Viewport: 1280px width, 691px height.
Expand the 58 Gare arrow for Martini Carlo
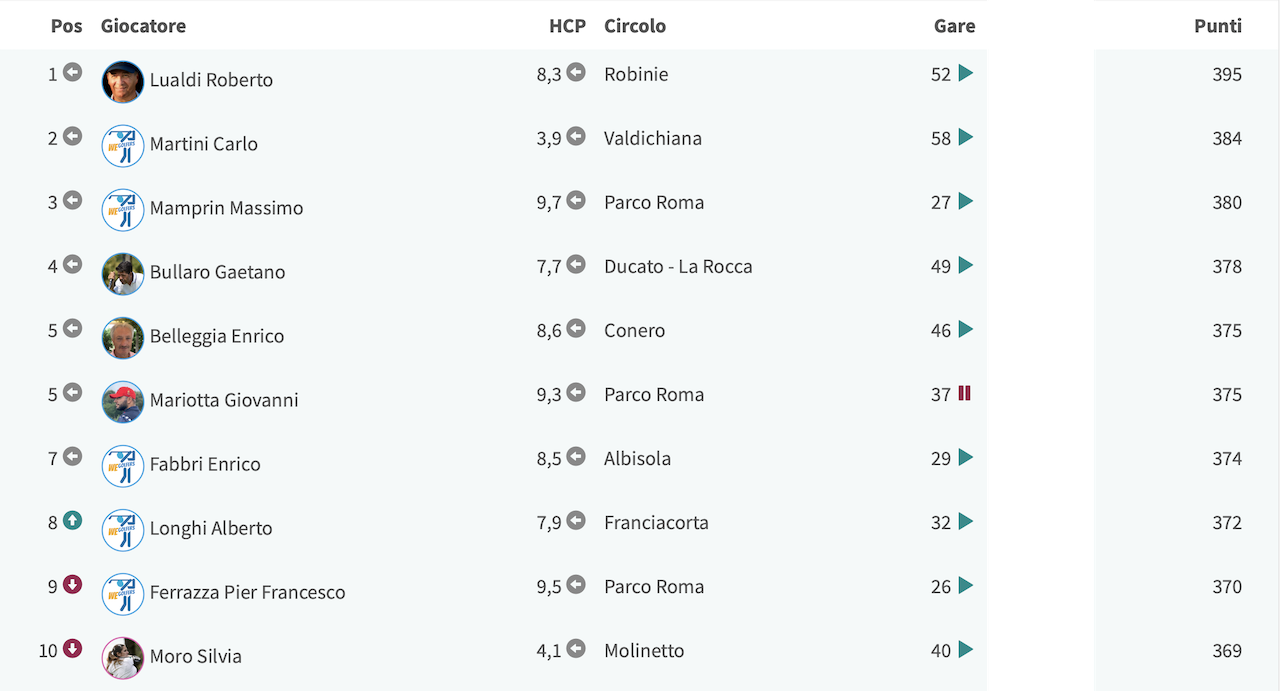coord(965,137)
